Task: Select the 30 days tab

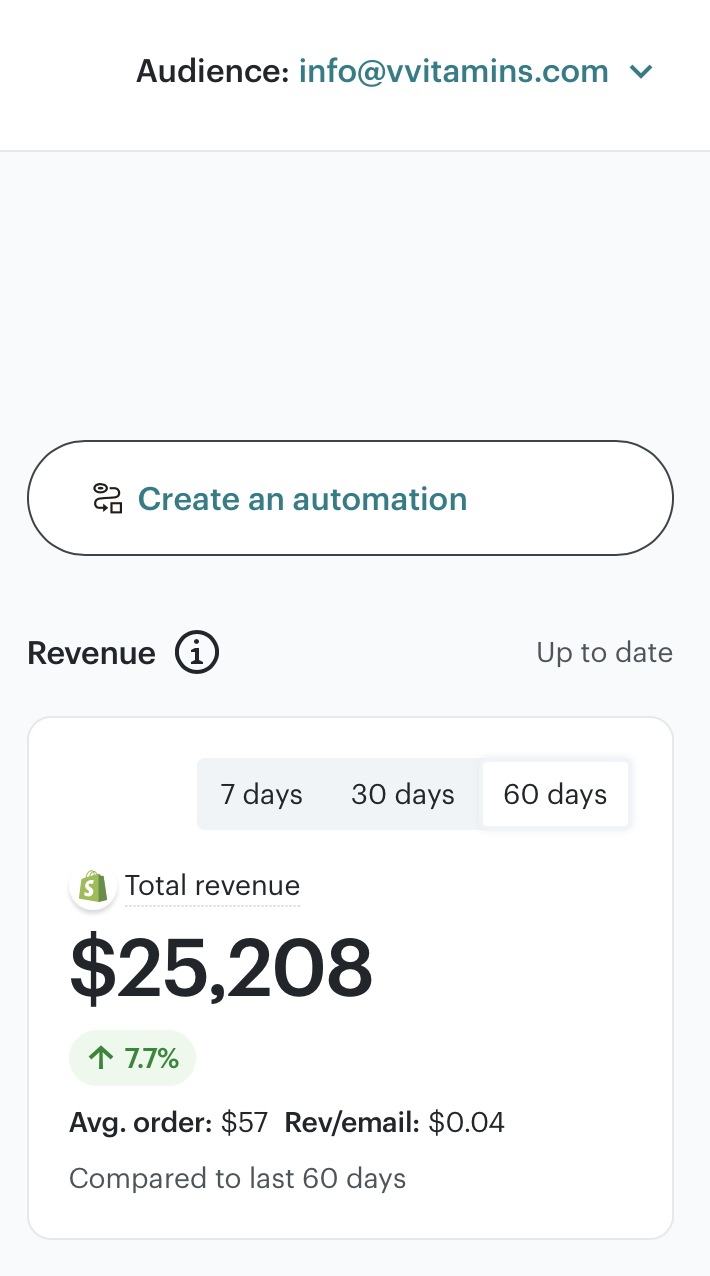Action: [x=403, y=795]
